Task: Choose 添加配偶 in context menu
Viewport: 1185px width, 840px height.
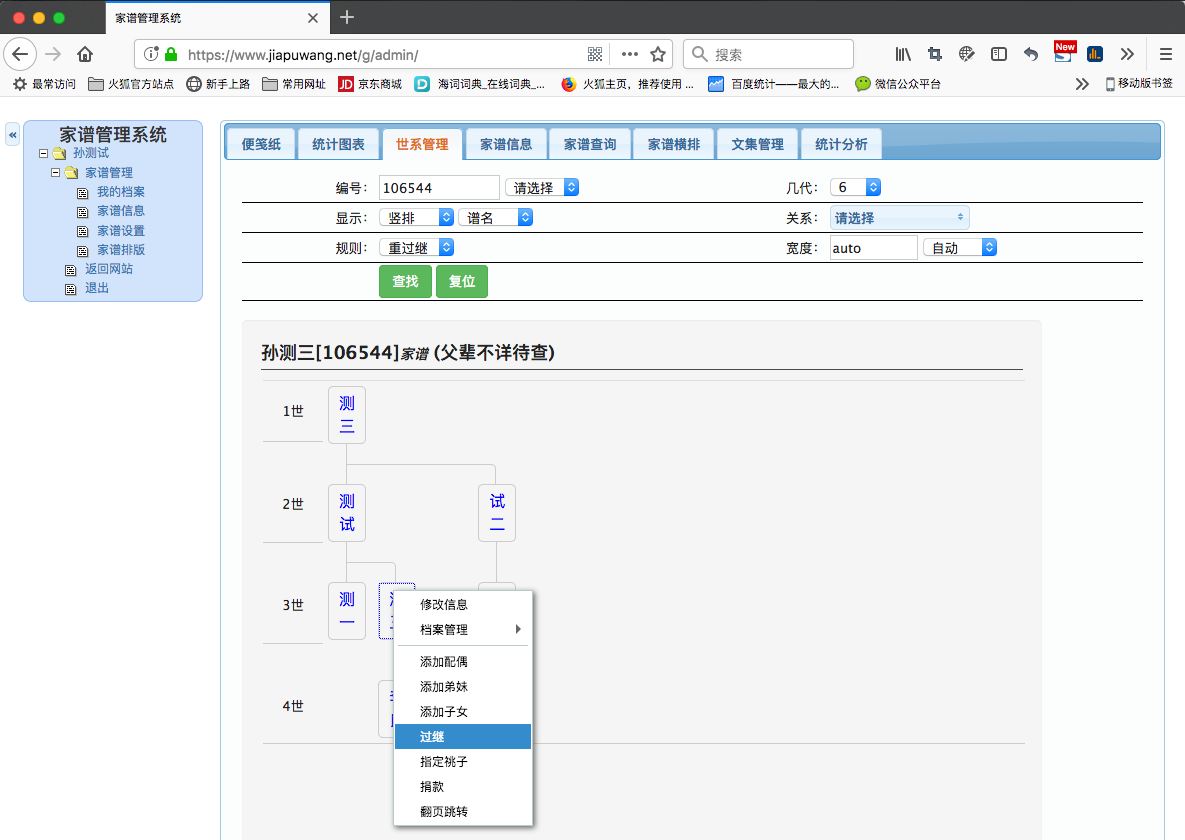Action: pyautogui.click(x=463, y=662)
